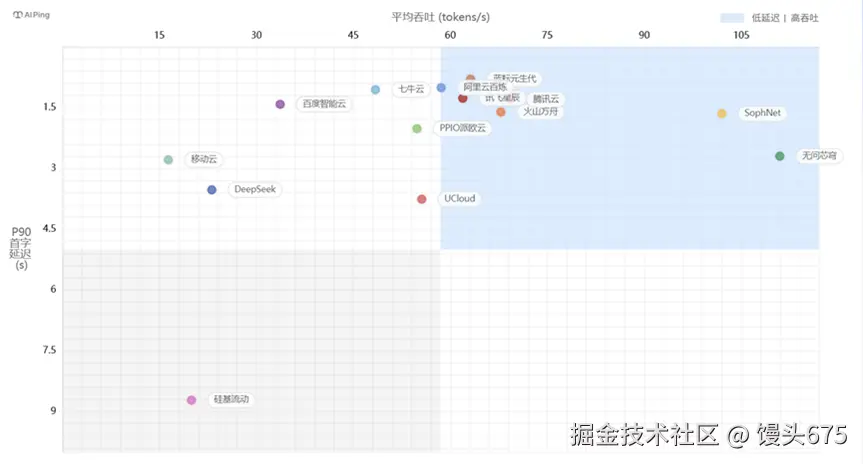Click the latency axis tick 4.5
This screenshot has height=464, width=863.
[50, 228]
